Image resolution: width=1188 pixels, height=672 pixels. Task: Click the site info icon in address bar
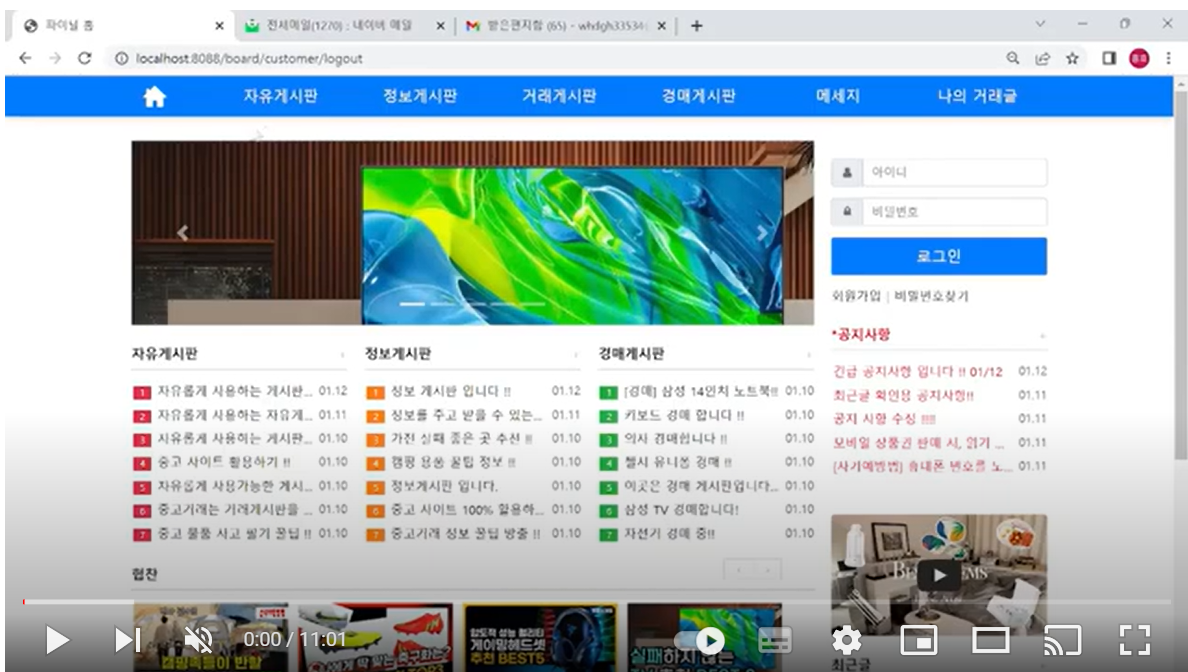pos(121,58)
